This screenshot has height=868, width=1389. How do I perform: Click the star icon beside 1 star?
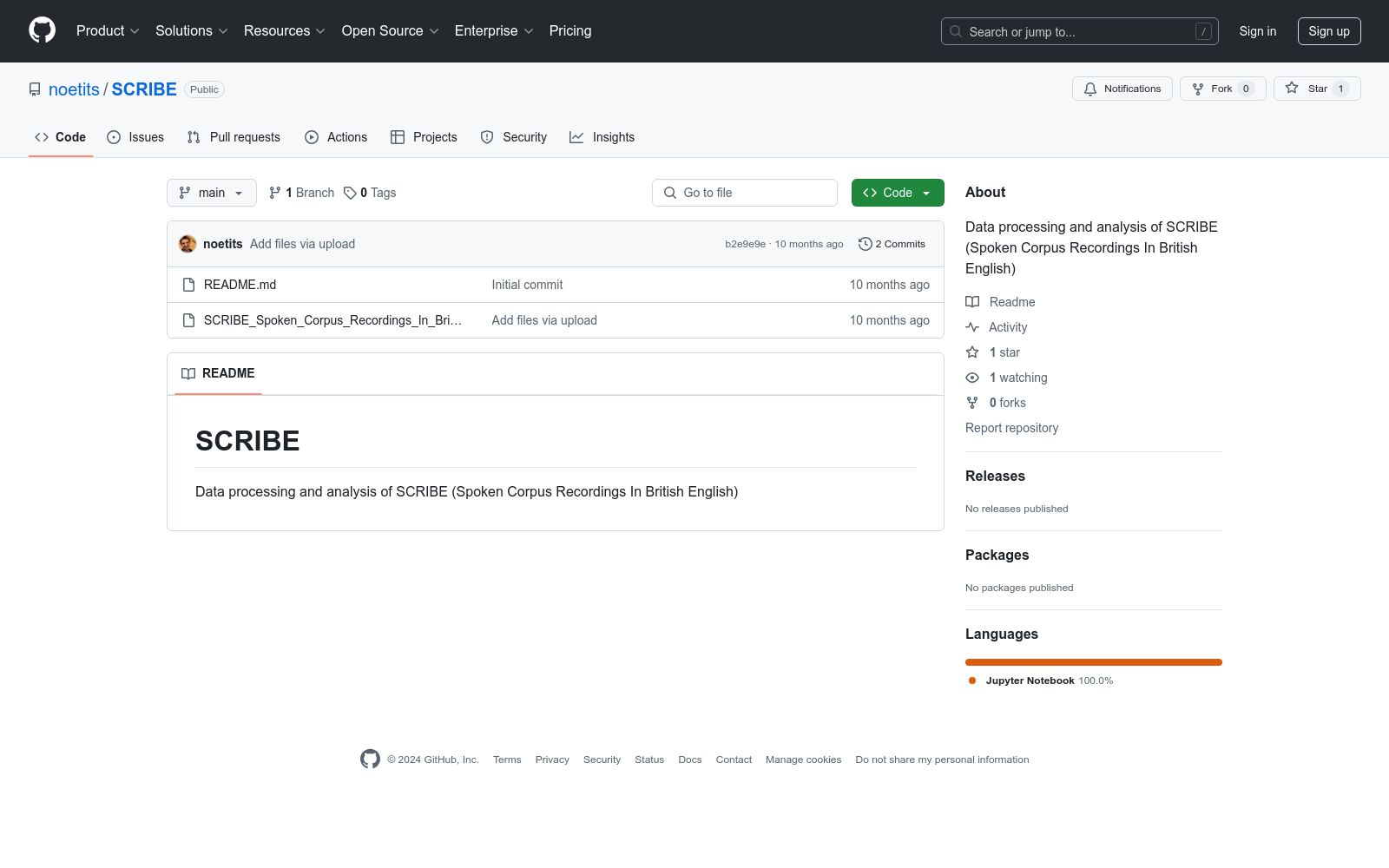click(972, 352)
